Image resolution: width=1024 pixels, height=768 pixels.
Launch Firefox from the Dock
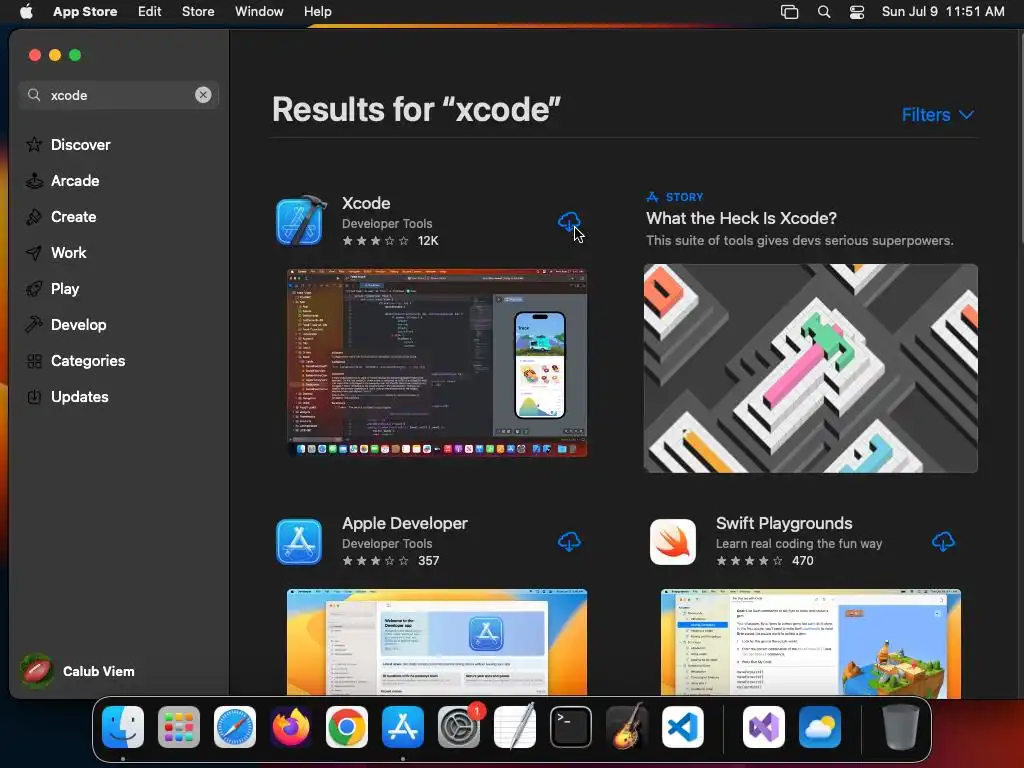291,727
